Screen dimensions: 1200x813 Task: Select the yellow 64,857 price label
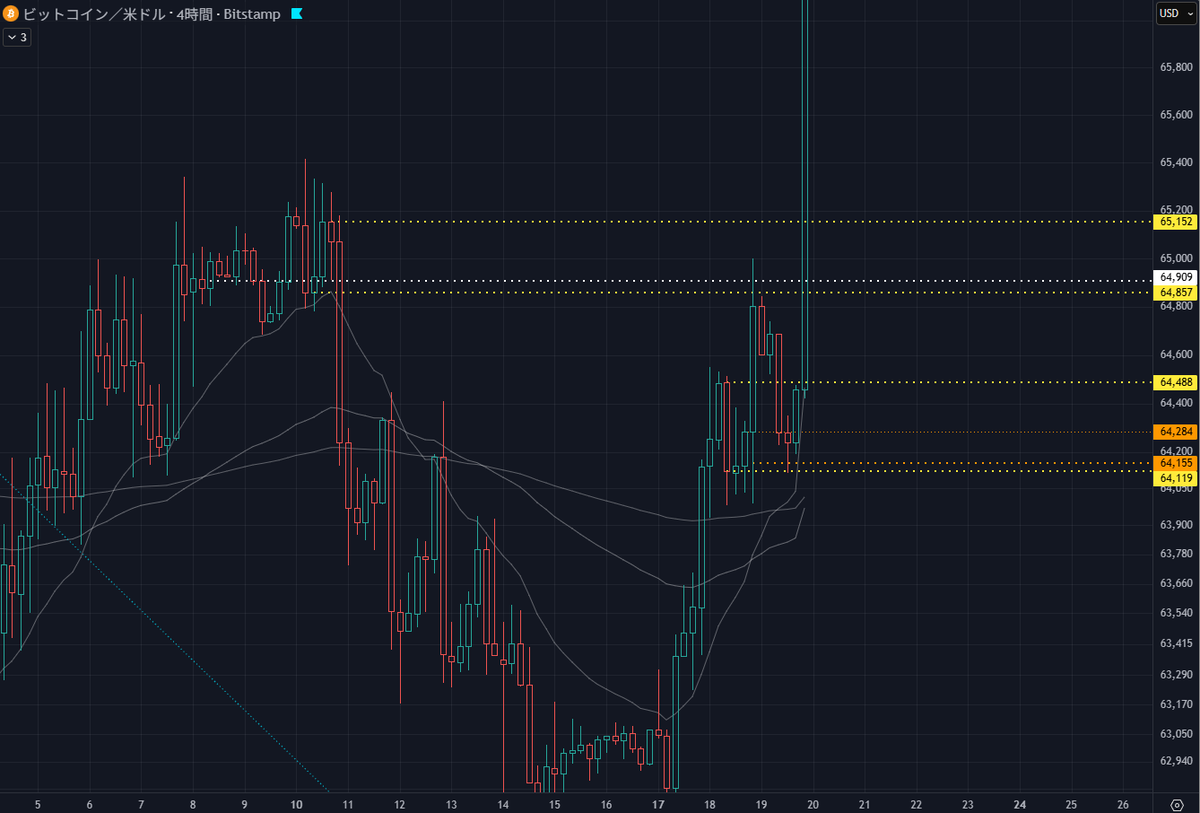(1176, 292)
